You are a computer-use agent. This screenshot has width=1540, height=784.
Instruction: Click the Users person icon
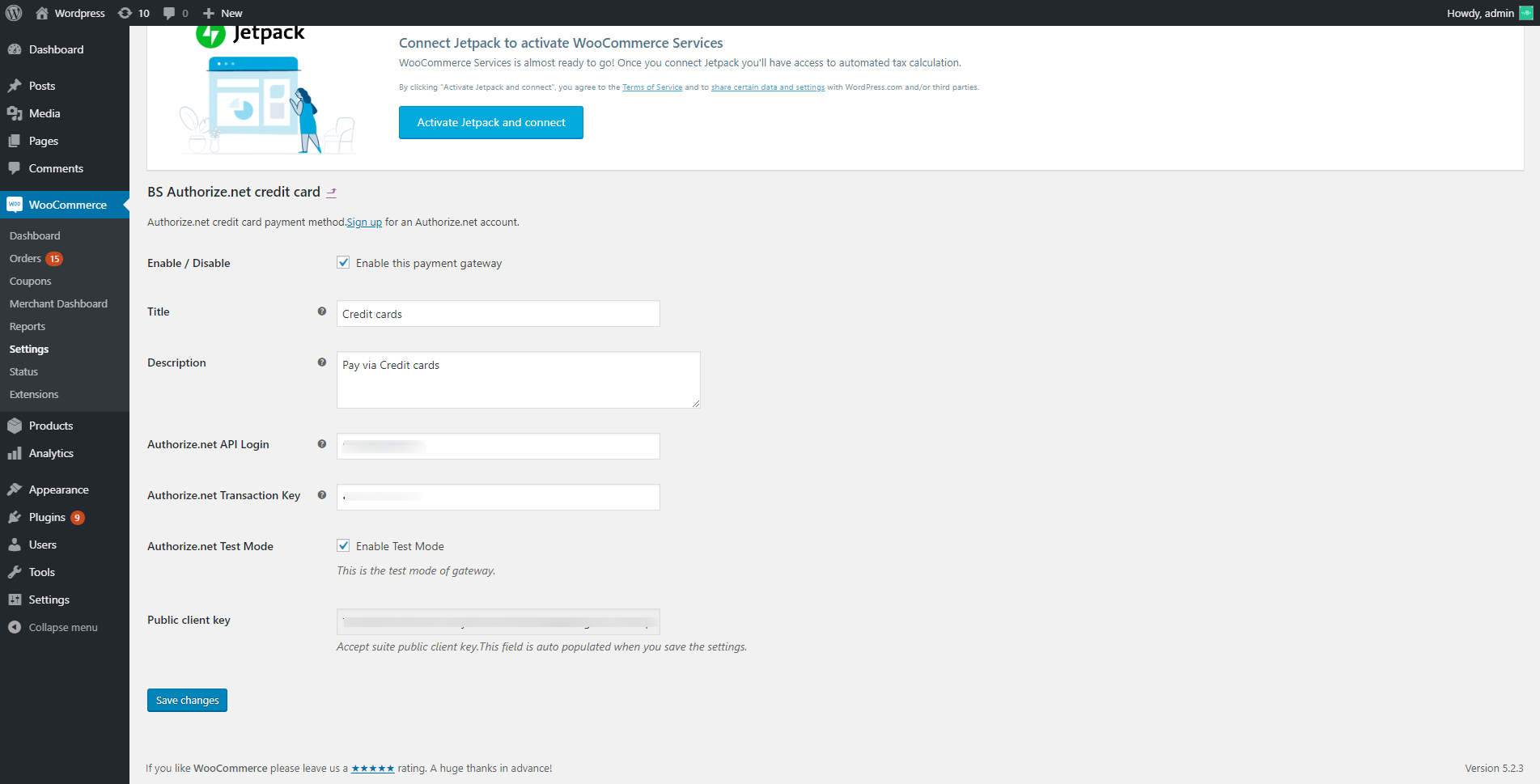coord(15,545)
